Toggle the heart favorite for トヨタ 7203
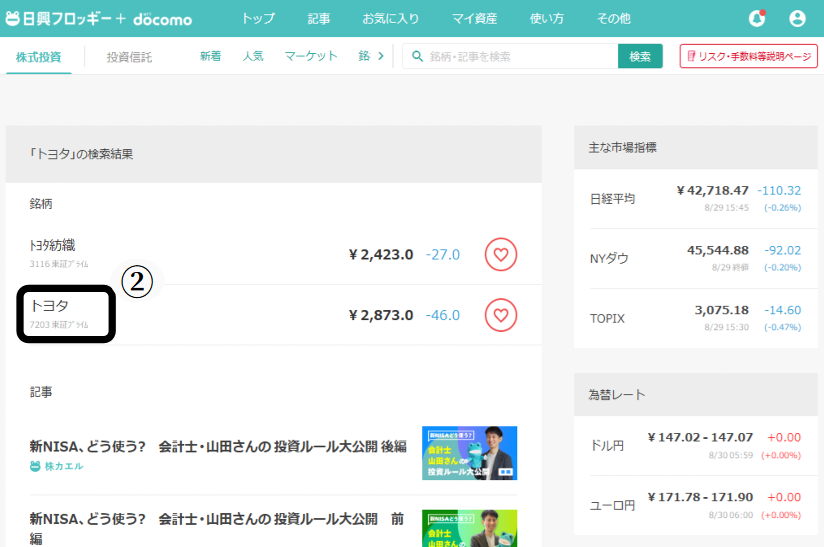 point(501,315)
